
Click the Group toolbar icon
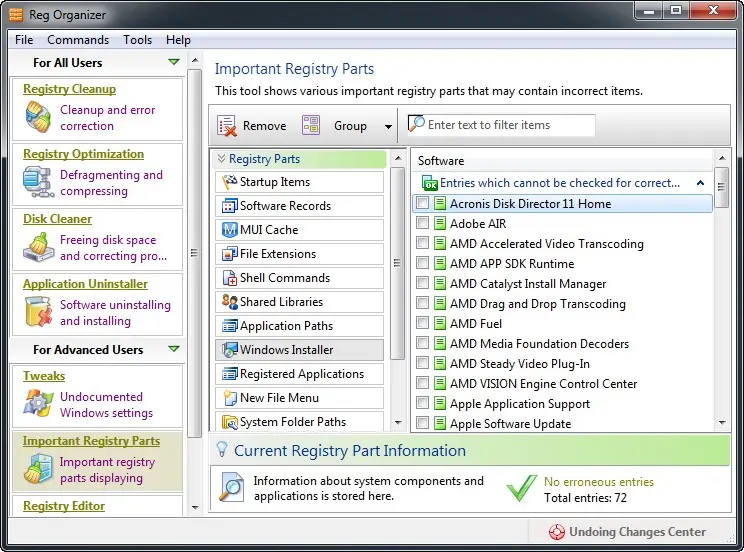pyautogui.click(x=311, y=125)
